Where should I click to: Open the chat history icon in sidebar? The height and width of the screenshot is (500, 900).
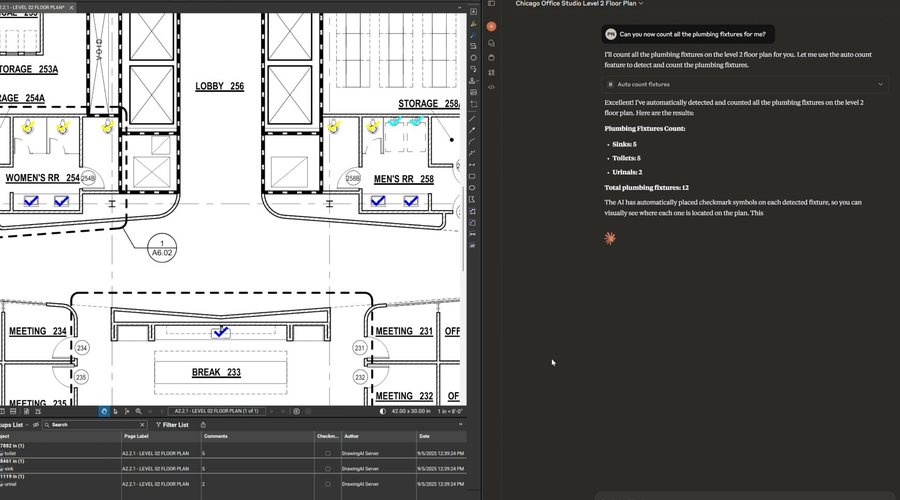click(491, 43)
